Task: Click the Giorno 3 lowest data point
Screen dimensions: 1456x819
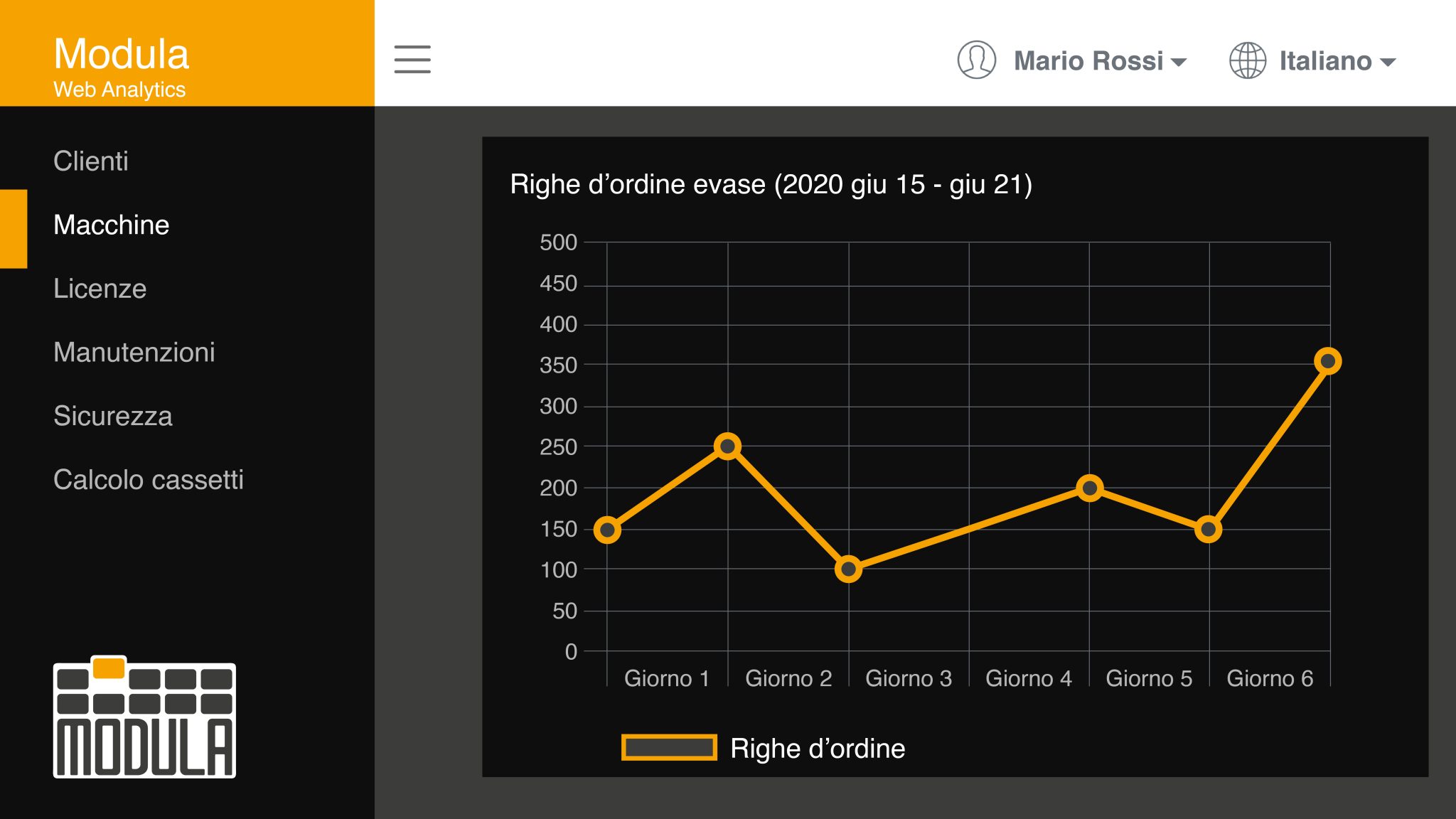Action: point(848,569)
